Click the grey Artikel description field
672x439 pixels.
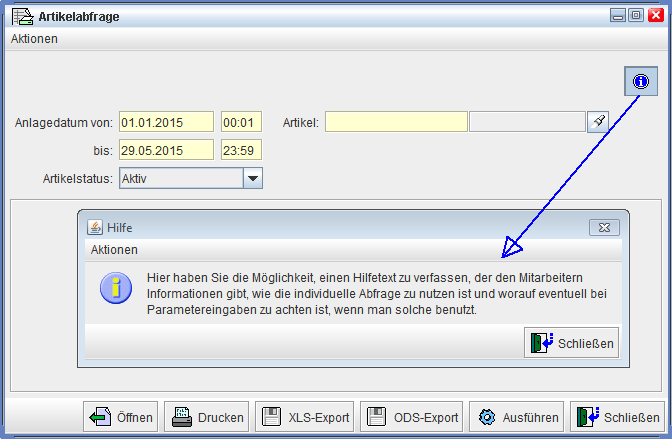(x=527, y=122)
